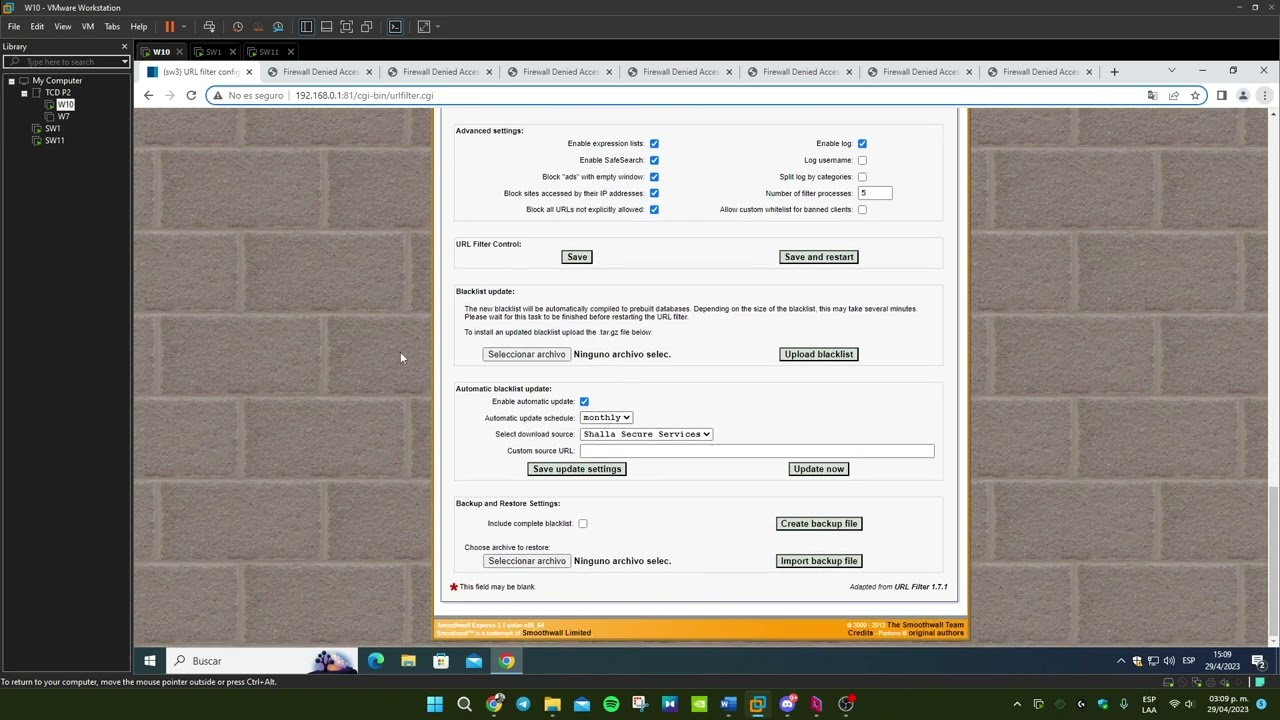Open guest Chrome three-dot menu
1280x720 pixels.
pos(1264,95)
